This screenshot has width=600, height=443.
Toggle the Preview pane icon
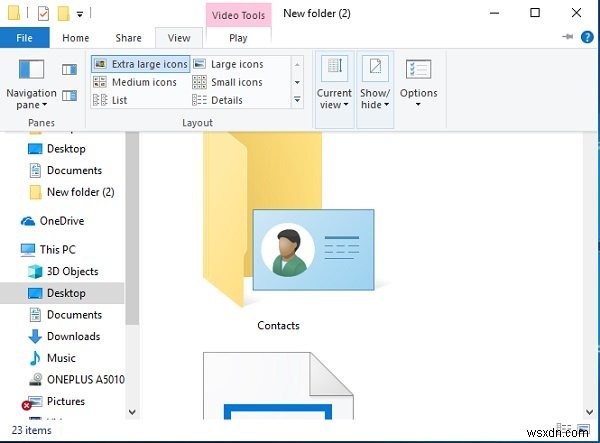(x=69, y=70)
